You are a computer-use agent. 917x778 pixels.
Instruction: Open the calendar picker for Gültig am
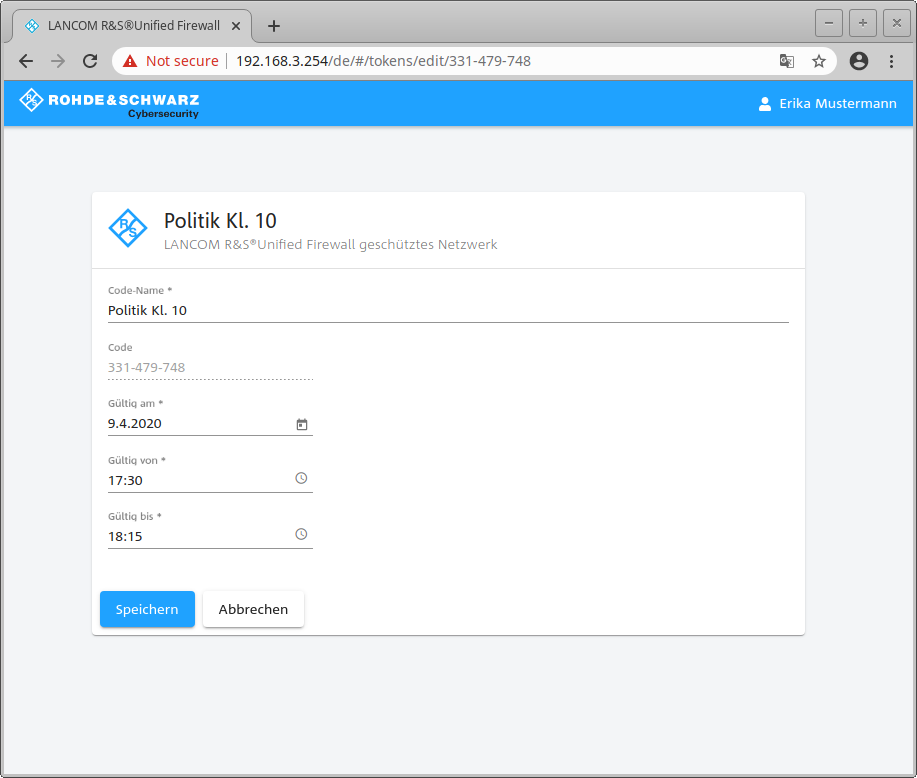click(301, 424)
